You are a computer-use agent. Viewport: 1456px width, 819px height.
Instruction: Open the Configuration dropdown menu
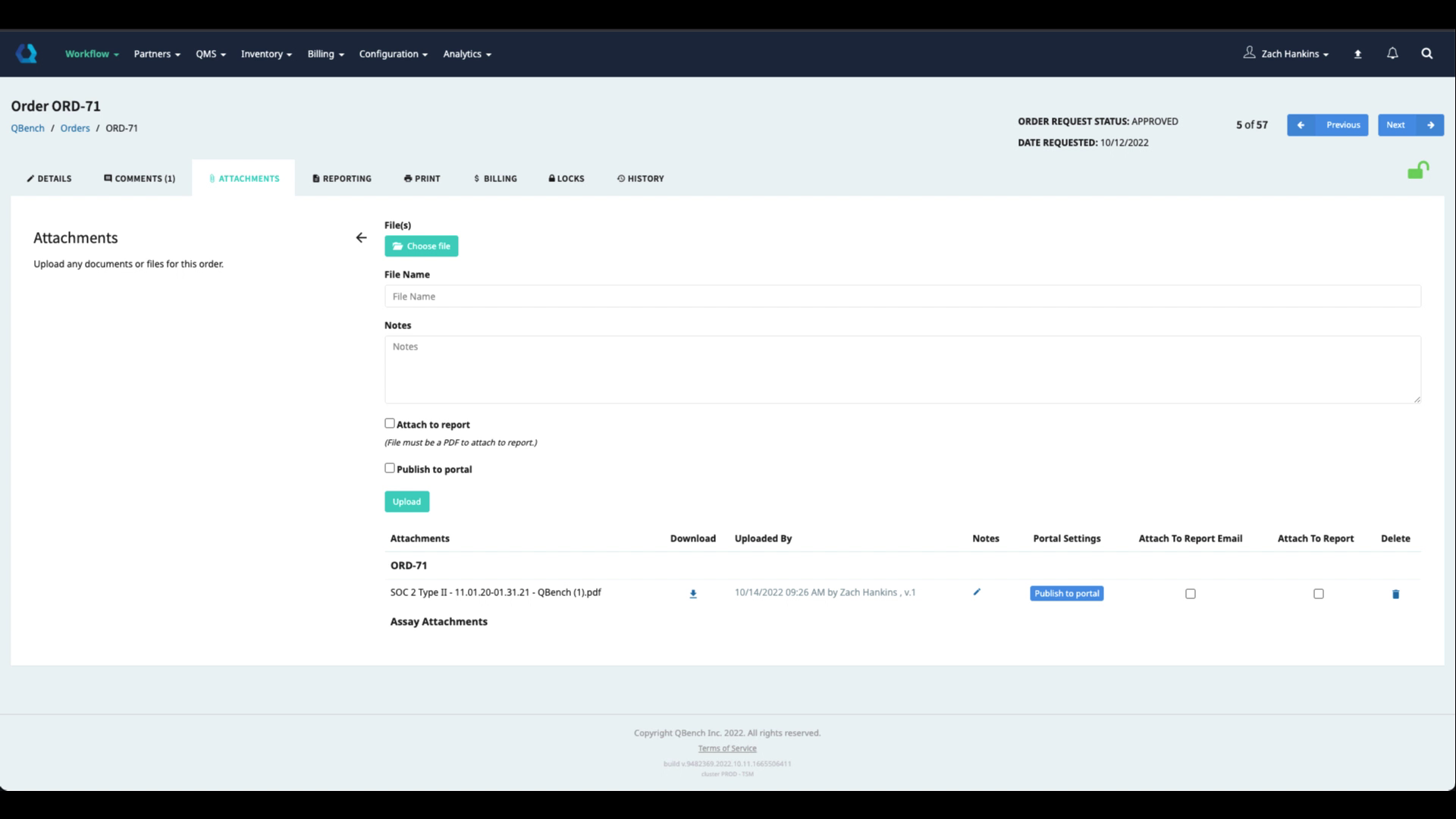(393, 54)
